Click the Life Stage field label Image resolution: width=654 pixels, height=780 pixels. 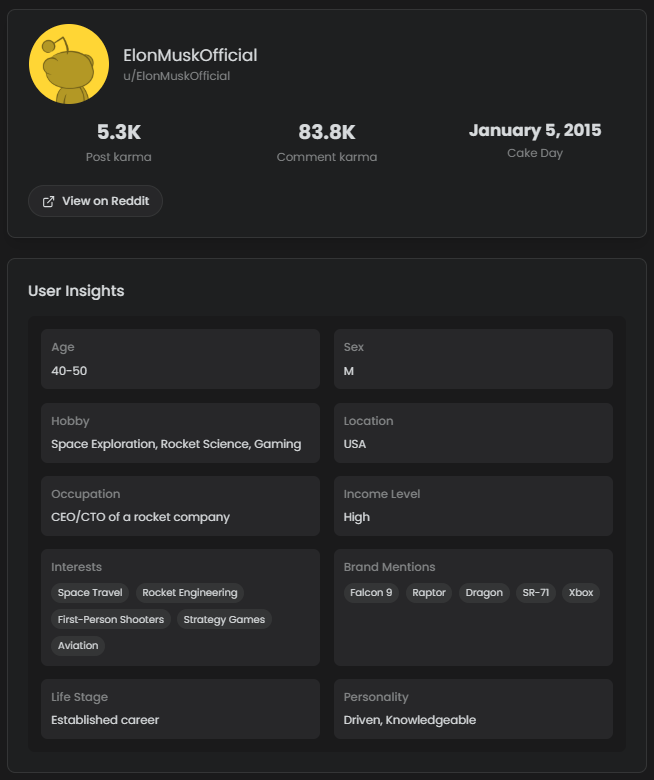(80, 697)
